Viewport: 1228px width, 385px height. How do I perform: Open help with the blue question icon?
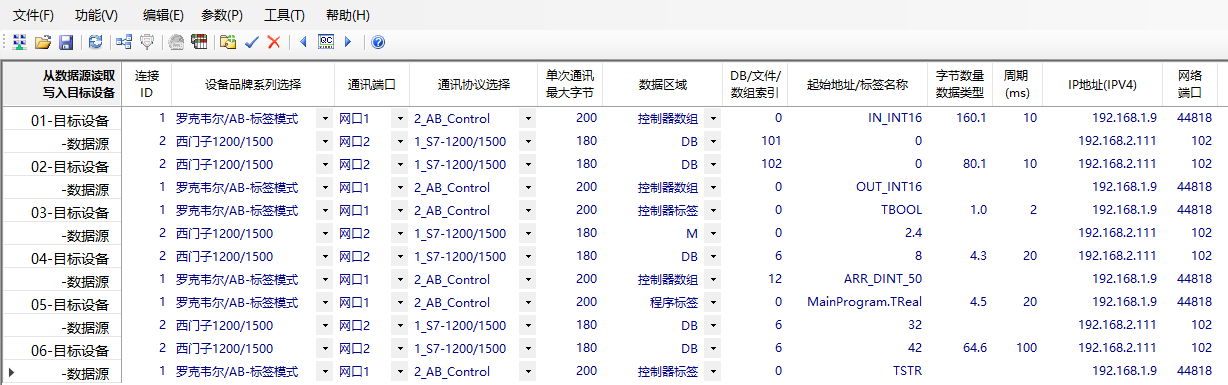[378, 42]
